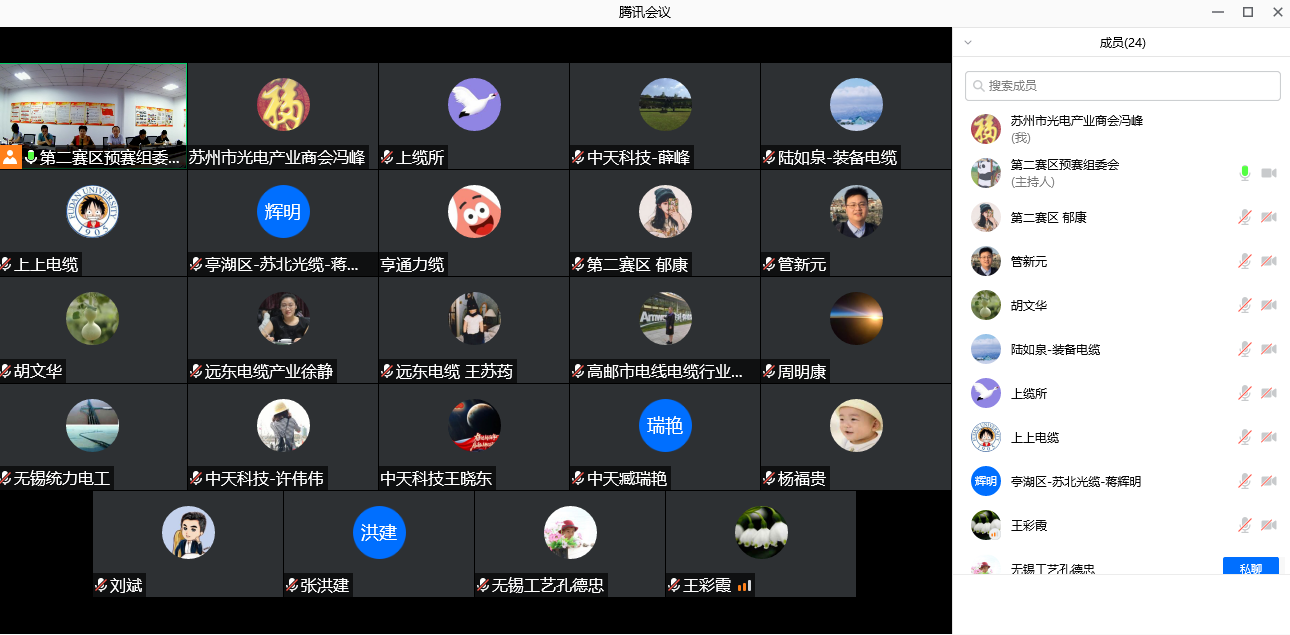
Task: Select the white flower avatar in 王彩霞 video tile
Action: point(761,532)
